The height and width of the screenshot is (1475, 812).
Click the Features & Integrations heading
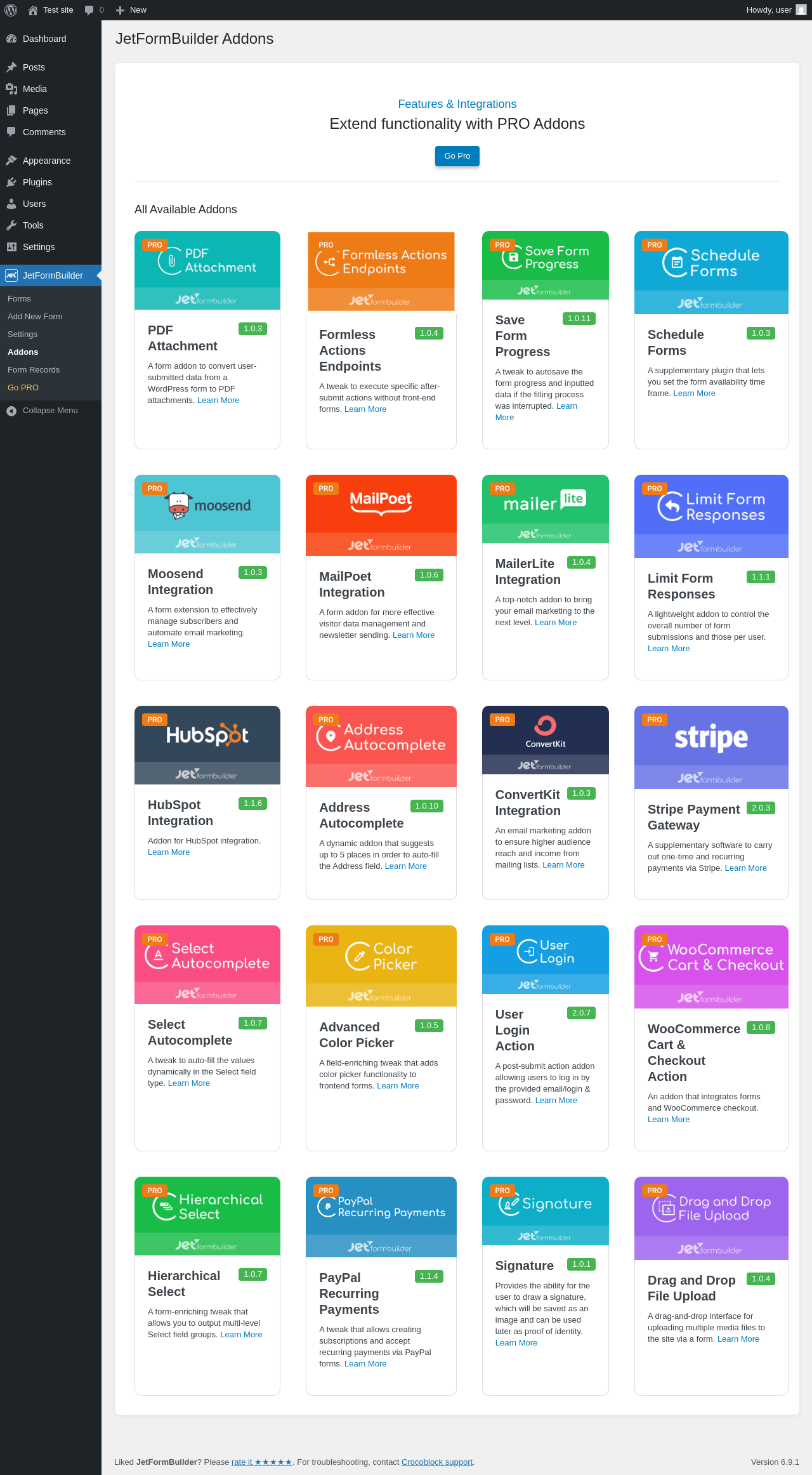457,104
